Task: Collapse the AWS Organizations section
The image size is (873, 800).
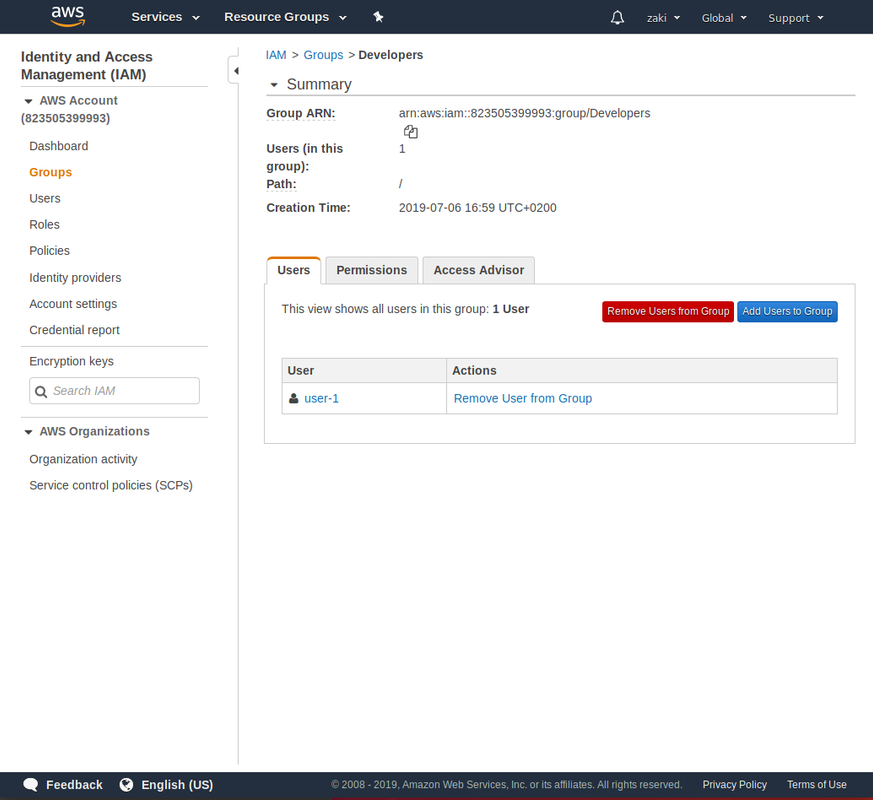Action: click(x=28, y=432)
